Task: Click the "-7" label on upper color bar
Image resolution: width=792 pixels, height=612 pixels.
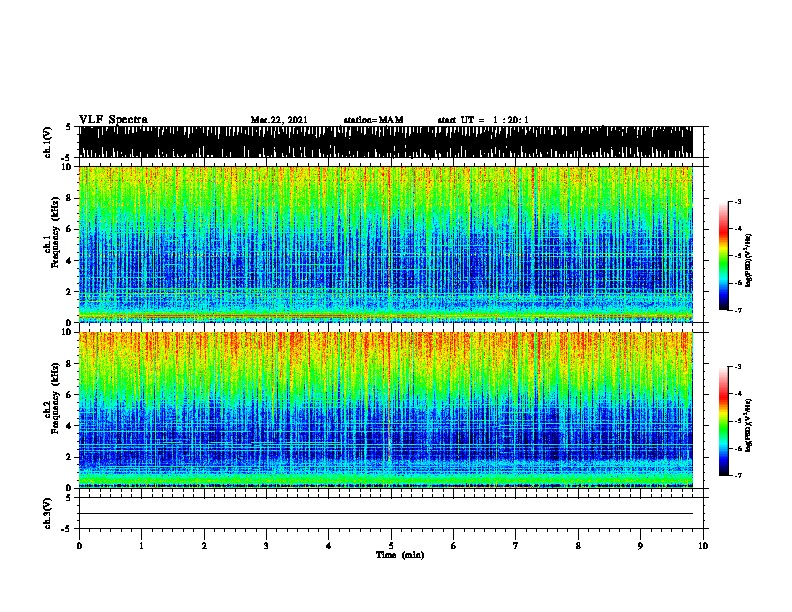Action: click(738, 310)
